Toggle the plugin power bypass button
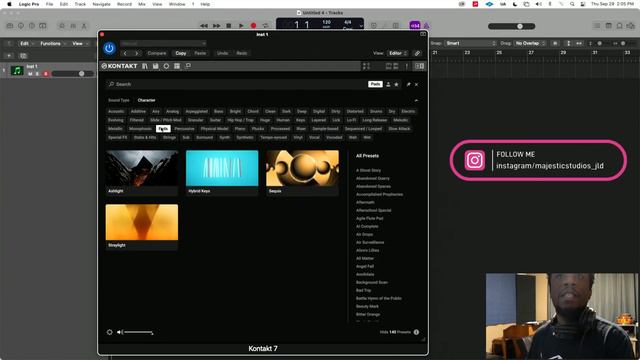Screen dimensions: 640x360 (x=109, y=48)
